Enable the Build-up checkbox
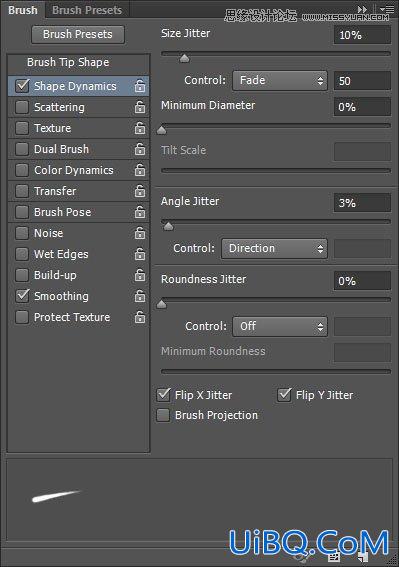This screenshot has height=567, width=399. click(22, 275)
